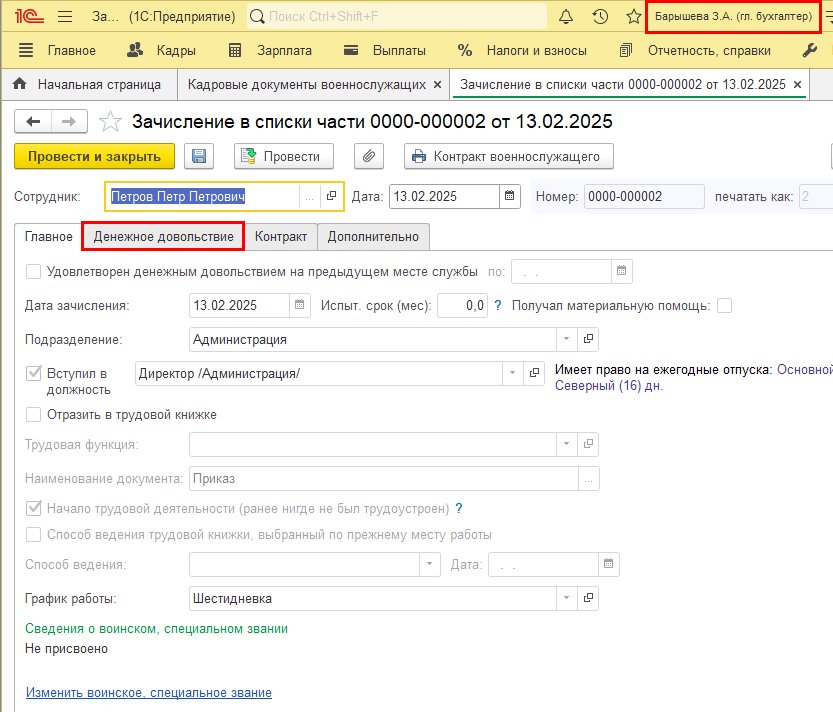Image resolution: width=833 pixels, height=712 pixels.
Task: Open calendar of Удовлетворен по date
Action: coord(622,272)
